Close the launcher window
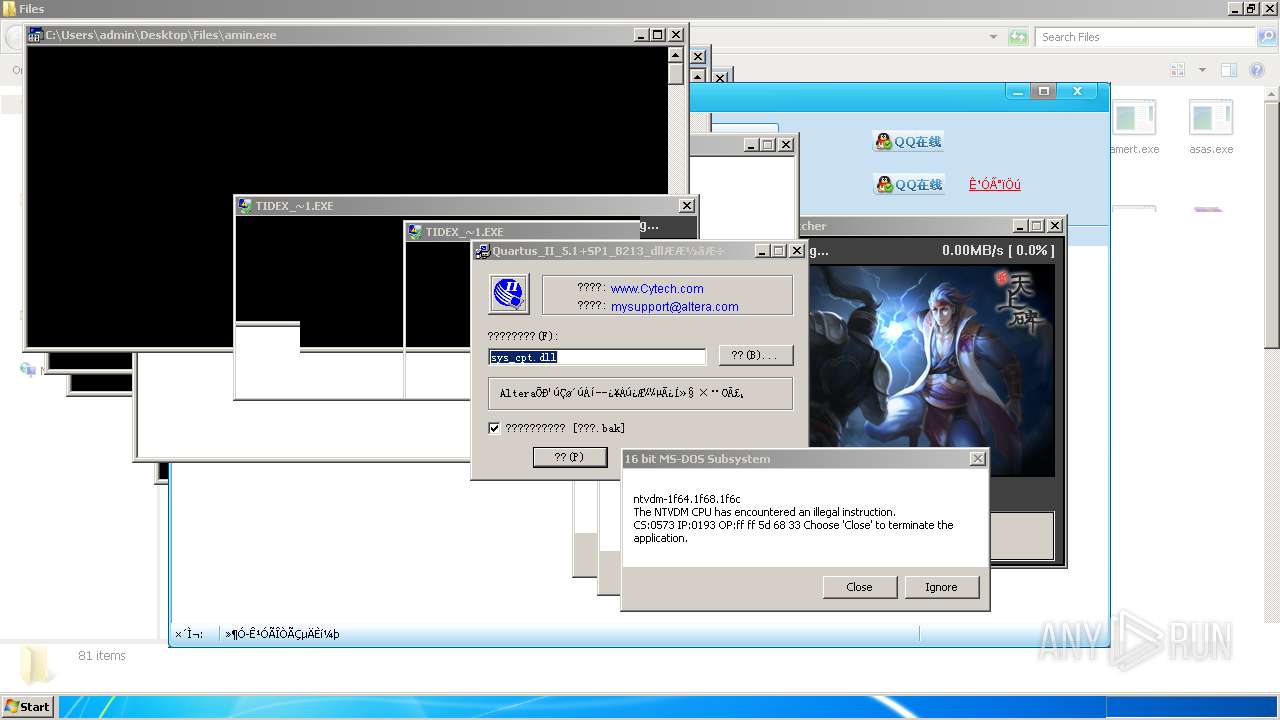The width and height of the screenshot is (1280, 720). pyautogui.click(x=1054, y=226)
